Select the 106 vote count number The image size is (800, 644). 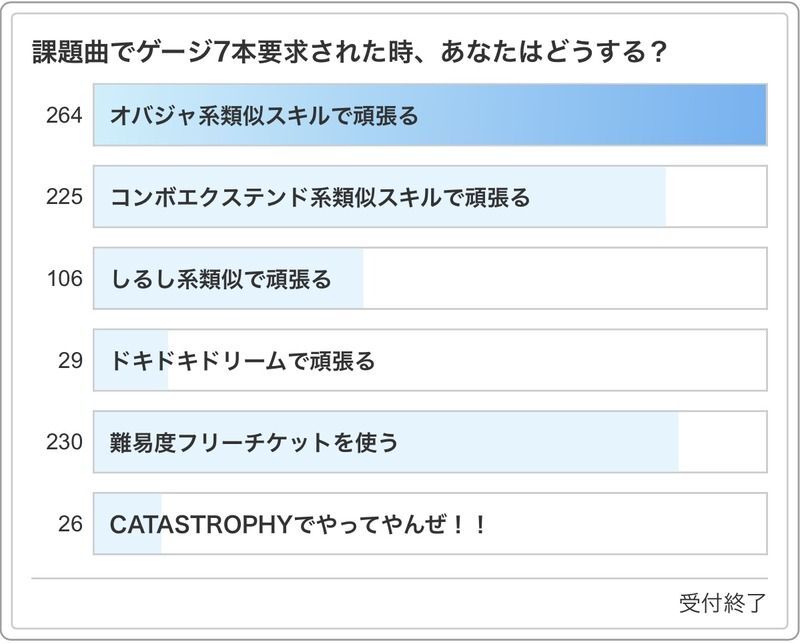[x=64, y=279]
